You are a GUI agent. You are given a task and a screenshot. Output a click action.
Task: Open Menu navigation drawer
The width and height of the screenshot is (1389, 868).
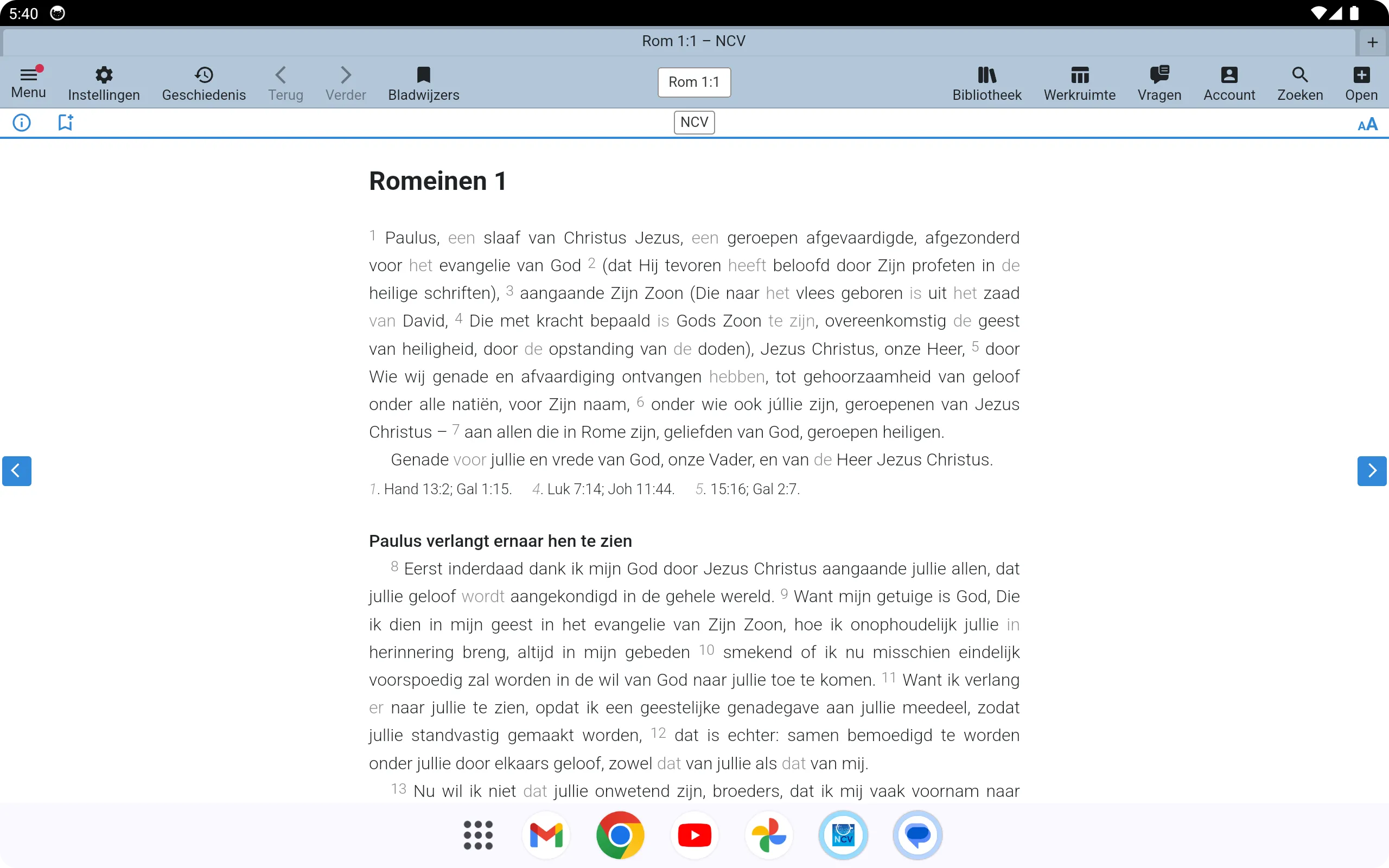pyautogui.click(x=28, y=81)
